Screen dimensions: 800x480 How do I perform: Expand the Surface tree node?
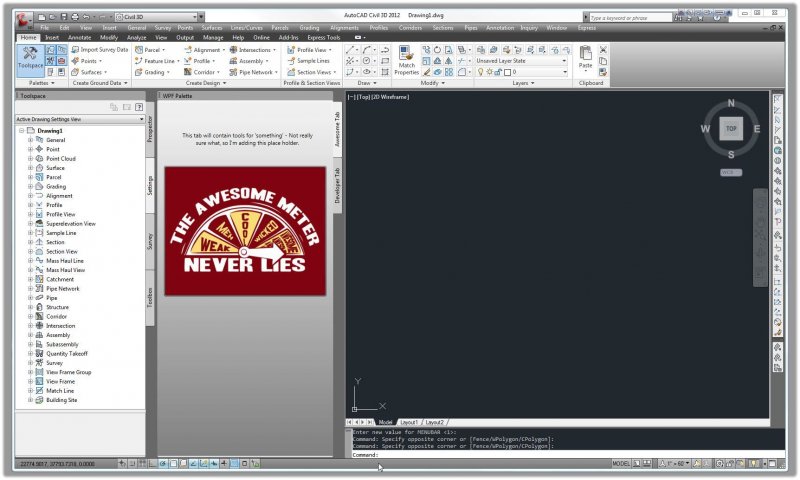tap(30, 168)
